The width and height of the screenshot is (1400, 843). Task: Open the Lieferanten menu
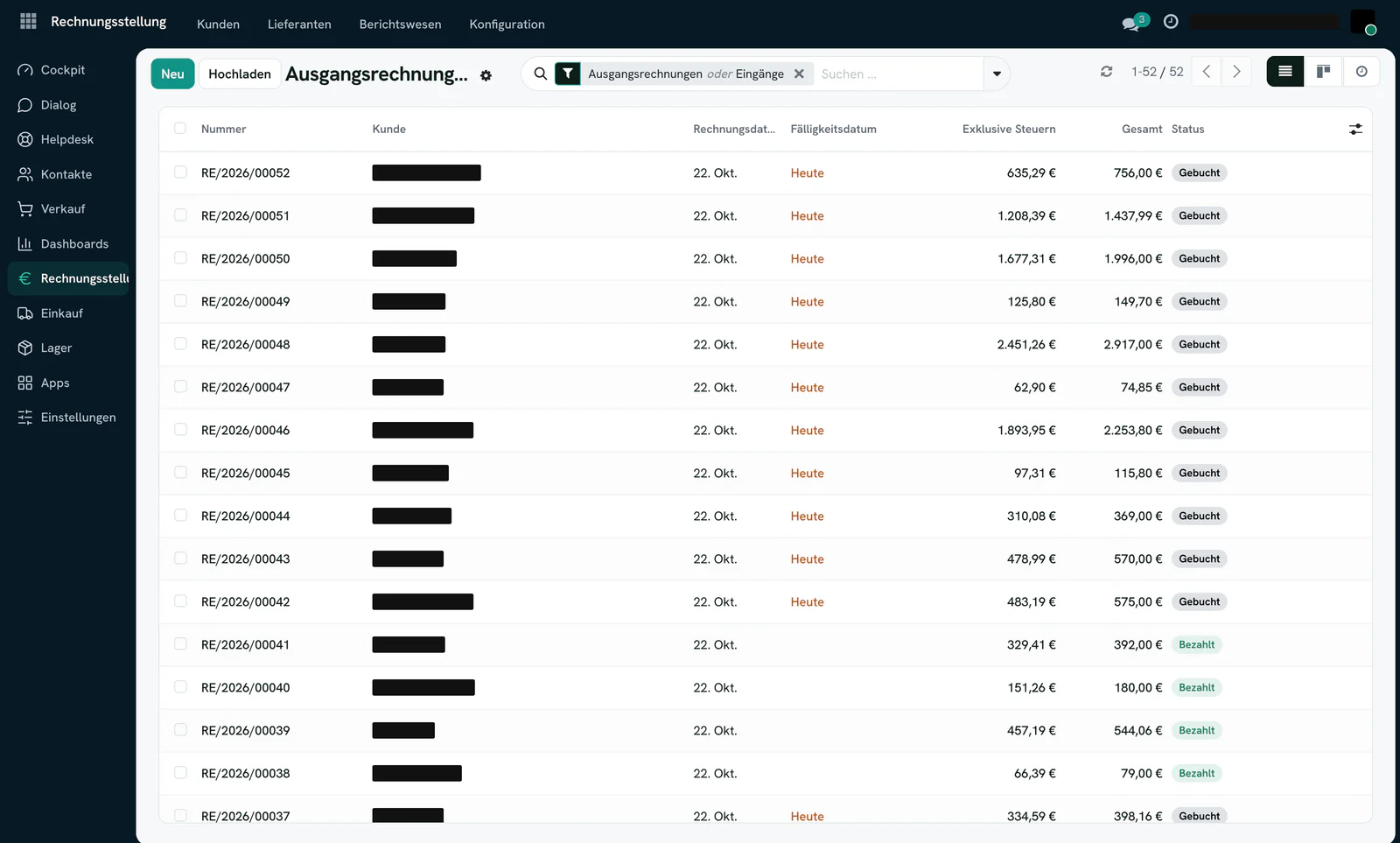[299, 25]
